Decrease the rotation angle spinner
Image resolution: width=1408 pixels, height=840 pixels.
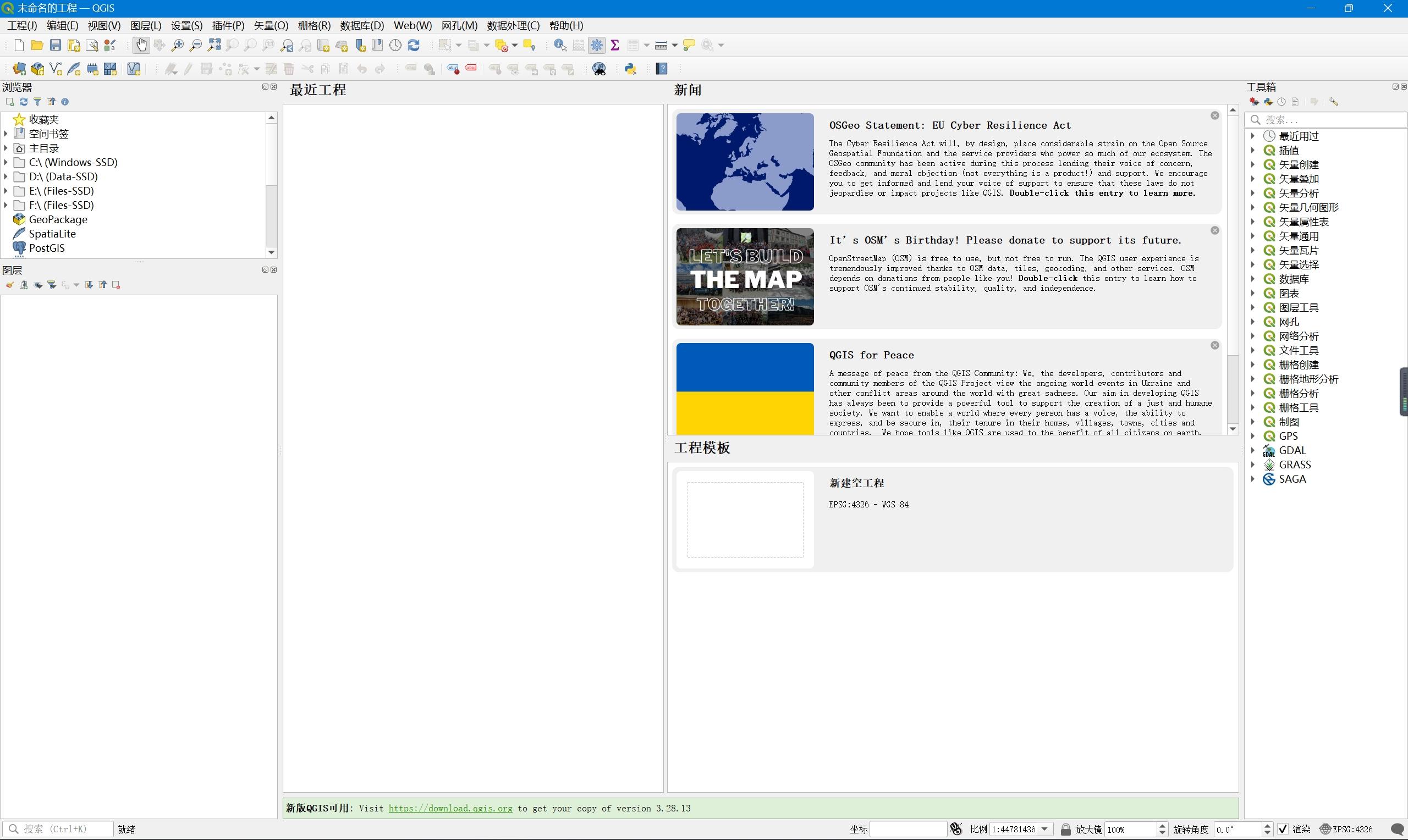click(1268, 833)
